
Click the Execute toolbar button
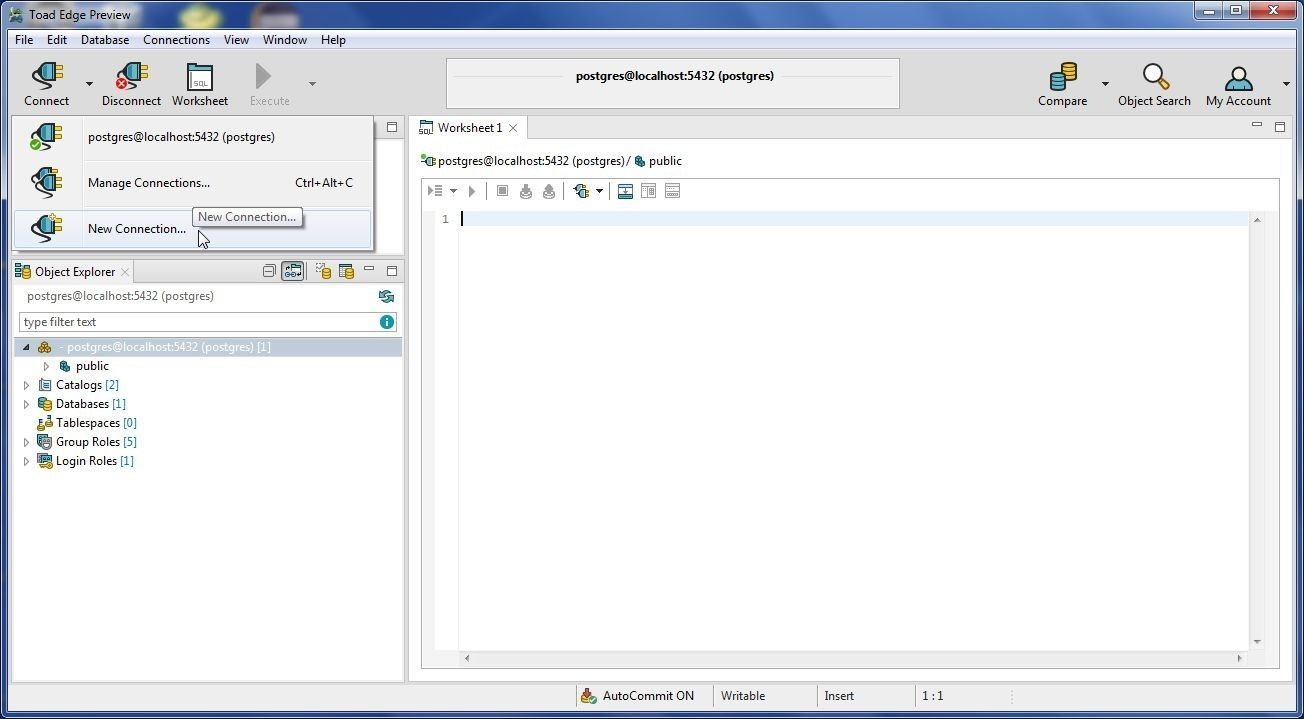(270, 84)
